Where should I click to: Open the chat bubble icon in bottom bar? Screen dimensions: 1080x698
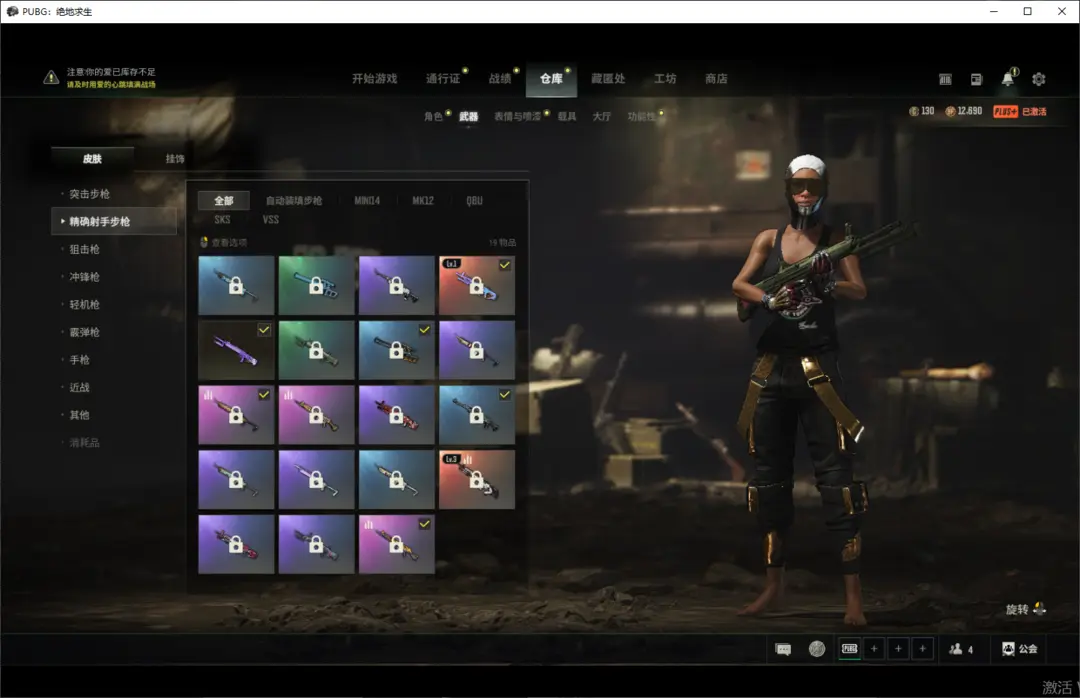click(783, 649)
